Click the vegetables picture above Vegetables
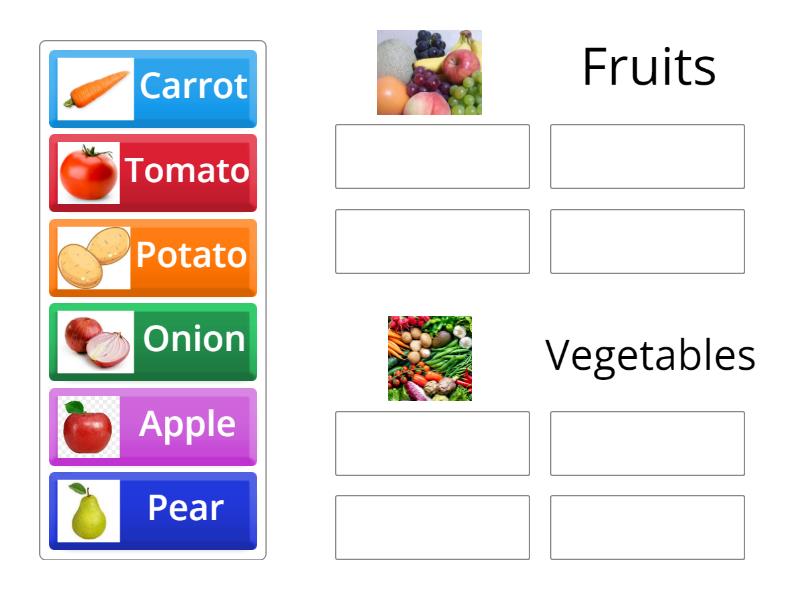This screenshot has height=600, width=800. 429,356
